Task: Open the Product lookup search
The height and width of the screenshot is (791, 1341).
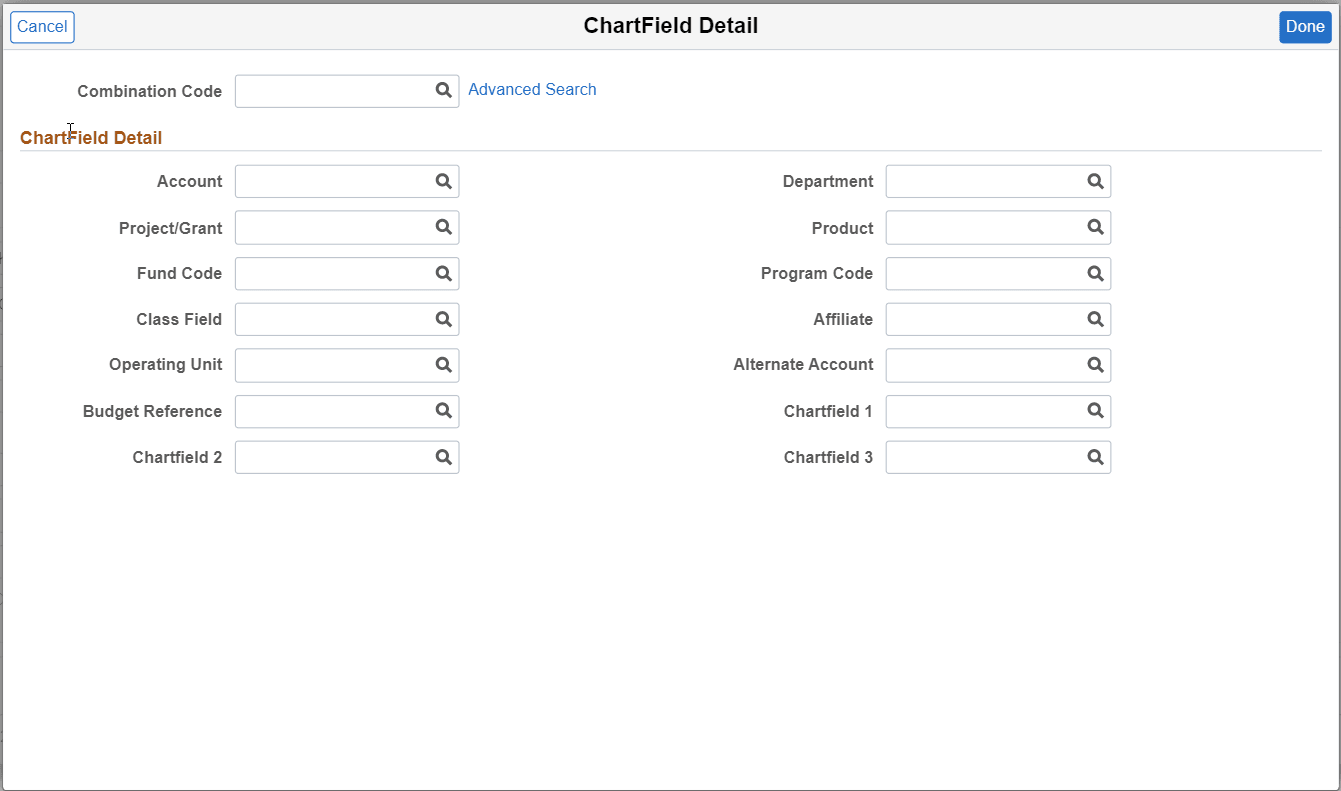Action: tap(1095, 227)
